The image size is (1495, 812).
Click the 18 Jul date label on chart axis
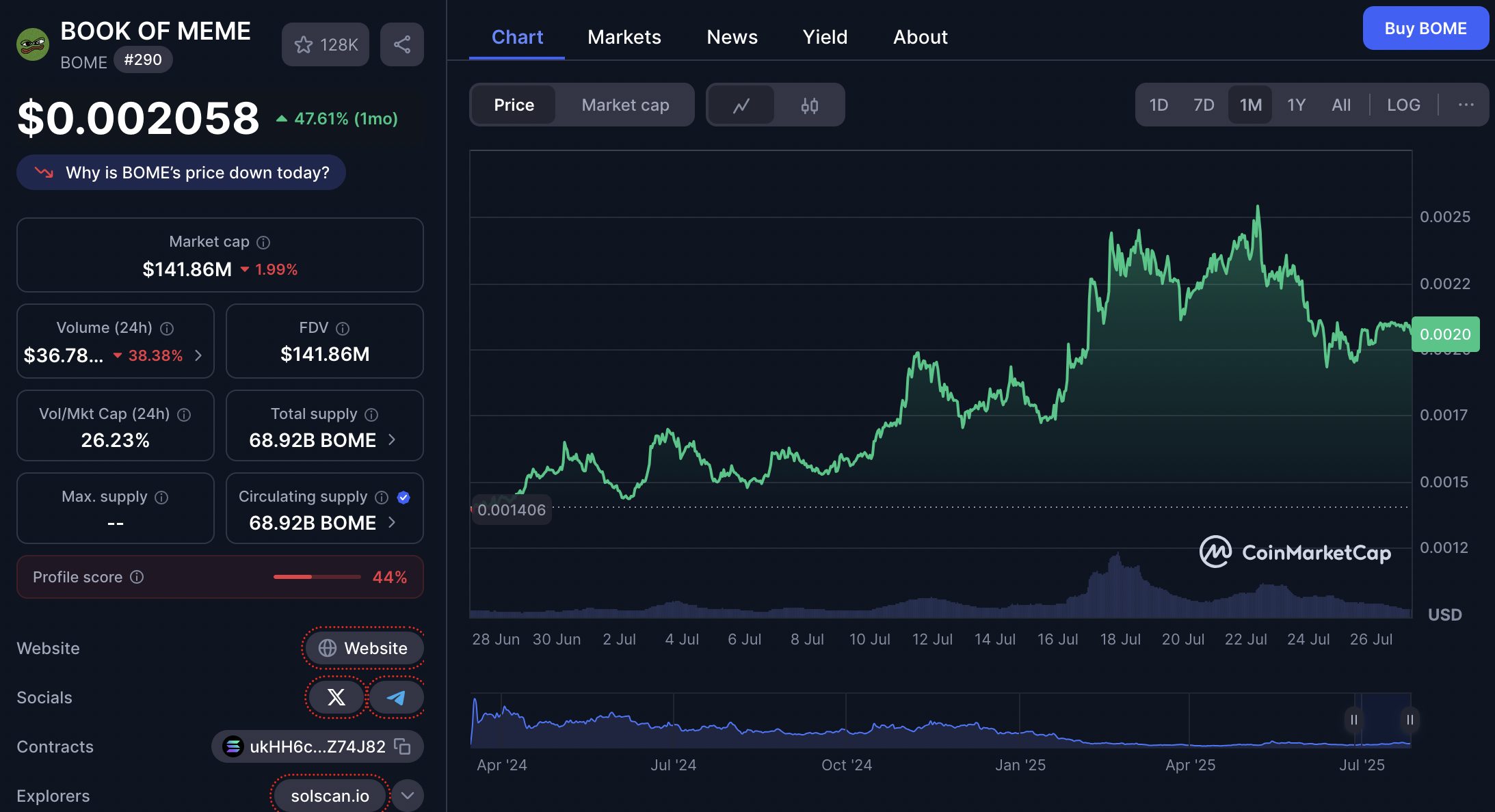point(1120,639)
